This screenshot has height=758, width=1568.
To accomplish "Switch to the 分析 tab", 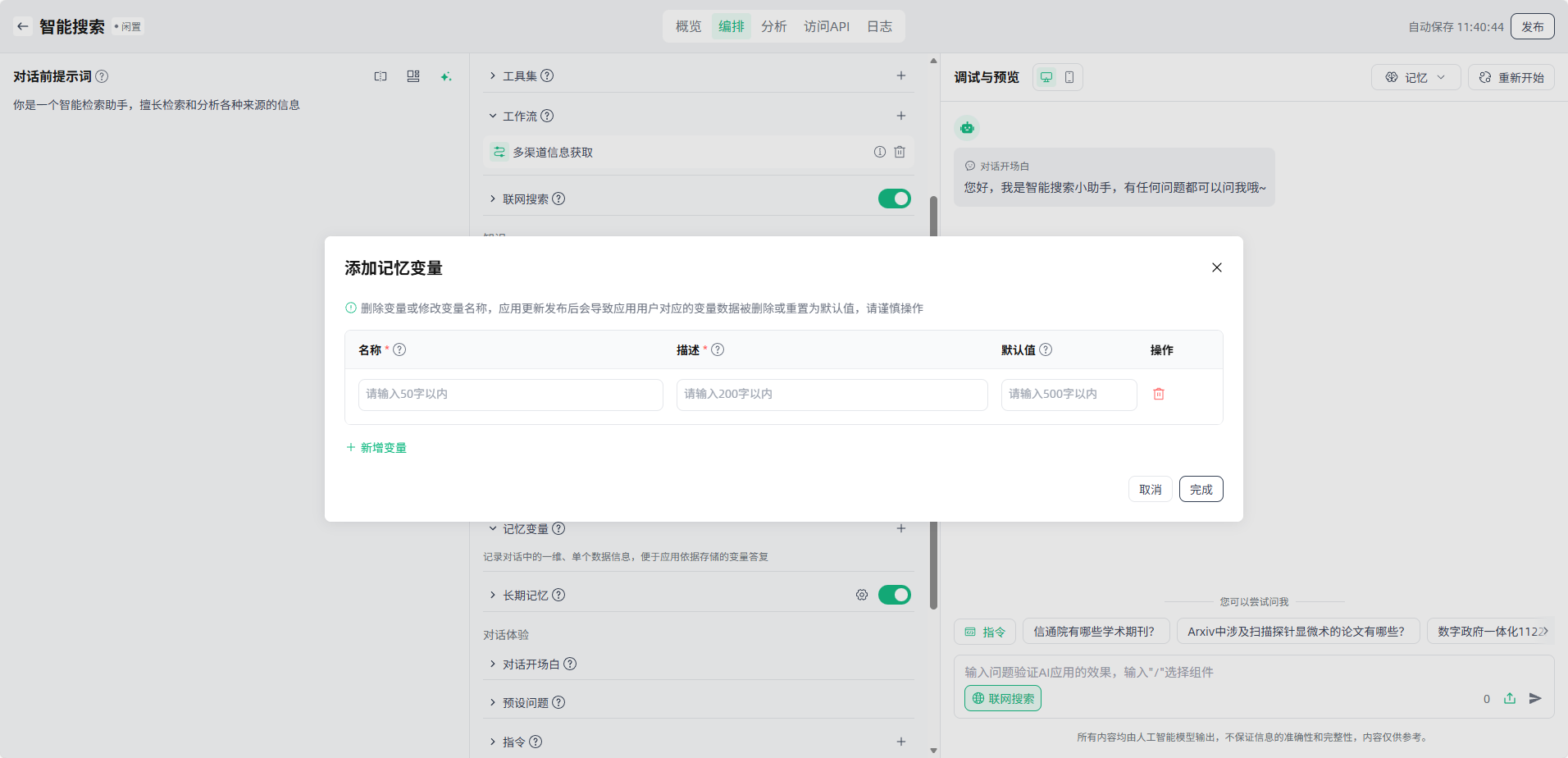I will (x=773, y=26).
